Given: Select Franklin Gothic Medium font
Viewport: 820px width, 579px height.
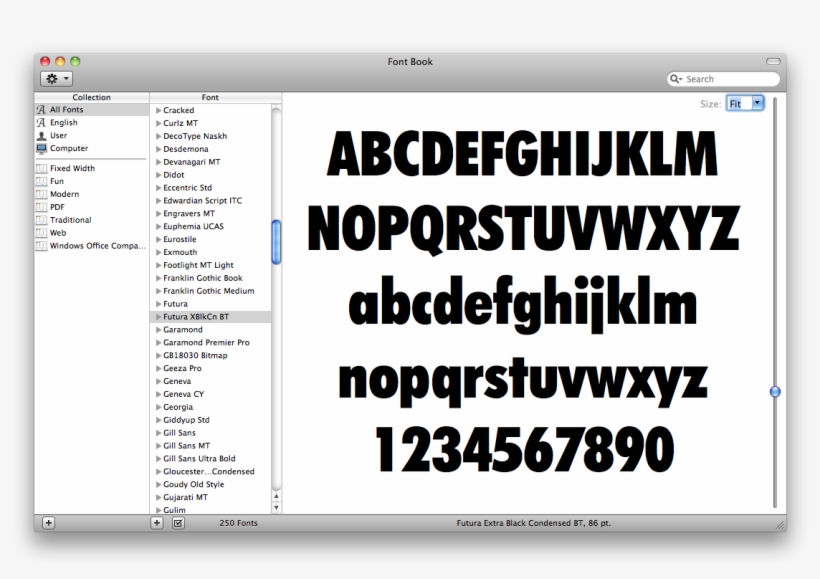Looking at the screenshot, I should click(209, 291).
